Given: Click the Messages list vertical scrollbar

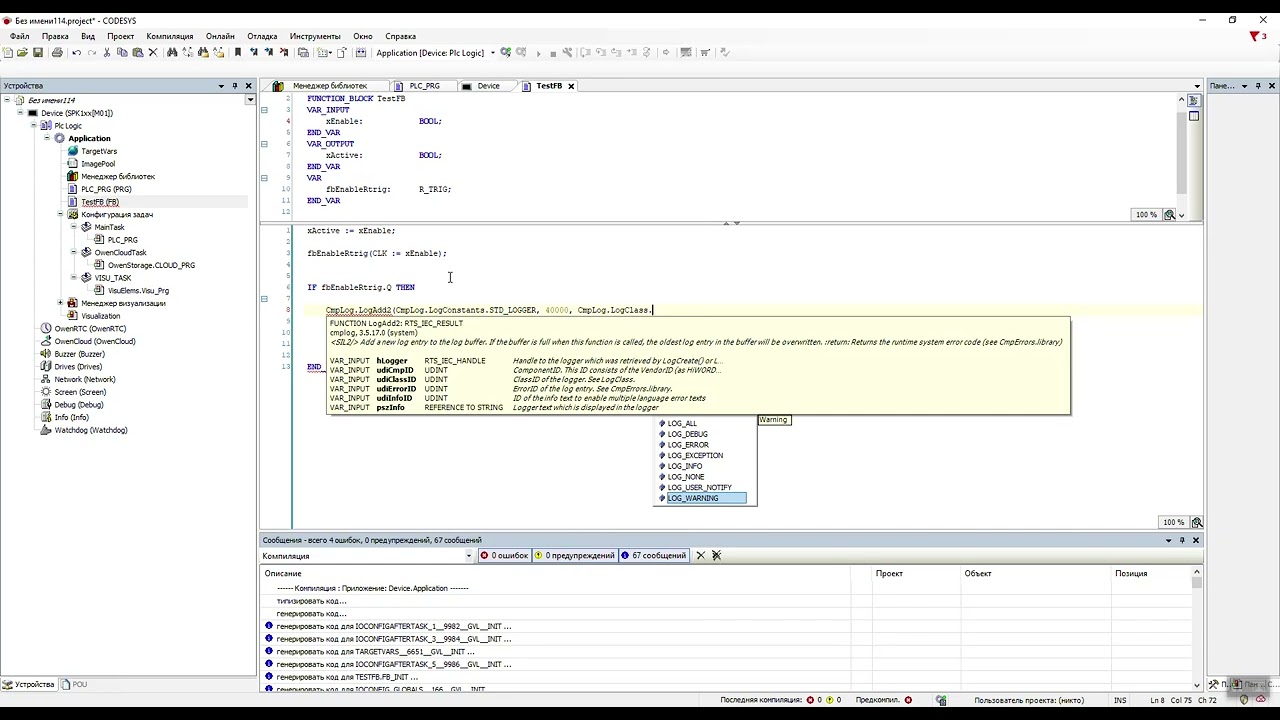Looking at the screenshot, I should pos(1196,630).
